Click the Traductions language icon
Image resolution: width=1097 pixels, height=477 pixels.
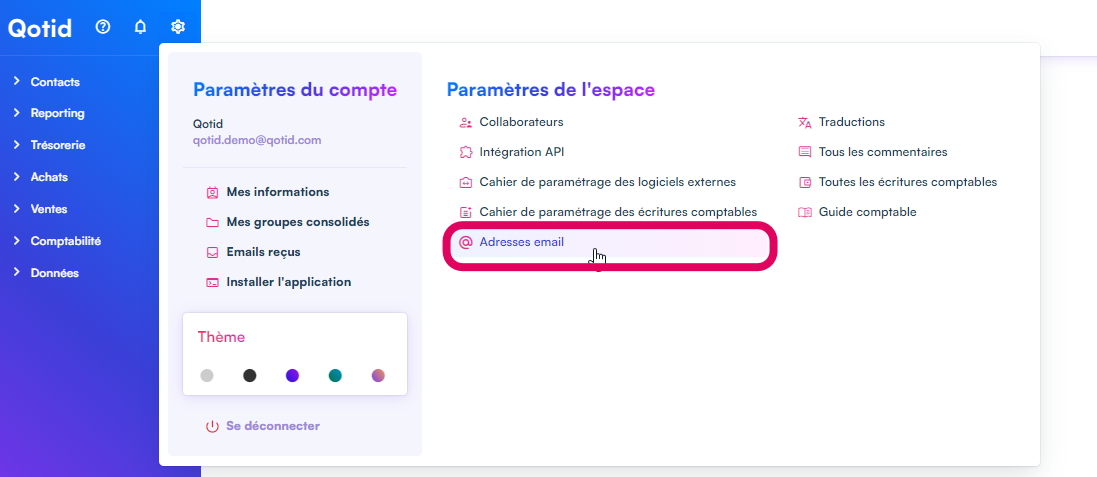tap(805, 122)
